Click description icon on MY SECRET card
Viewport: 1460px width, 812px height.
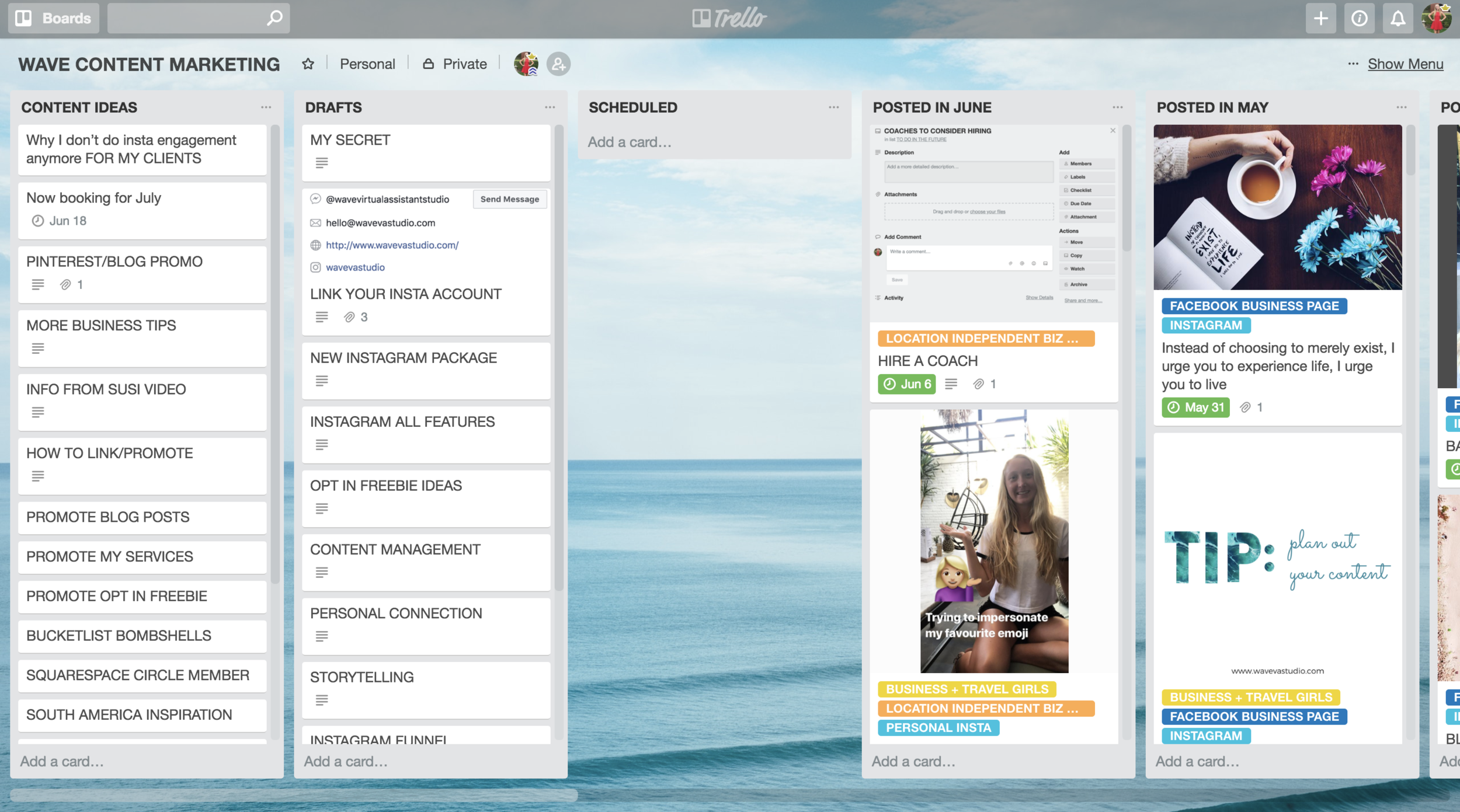point(322,163)
